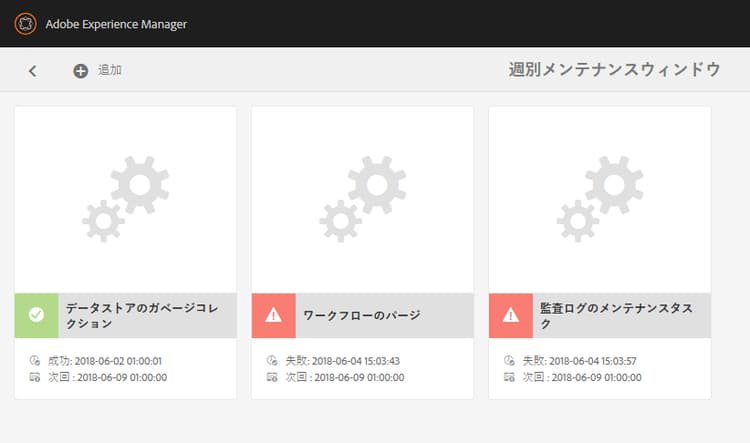Click next-run calendar icon on 監査ログ card
750x443 pixels.
tap(509, 377)
